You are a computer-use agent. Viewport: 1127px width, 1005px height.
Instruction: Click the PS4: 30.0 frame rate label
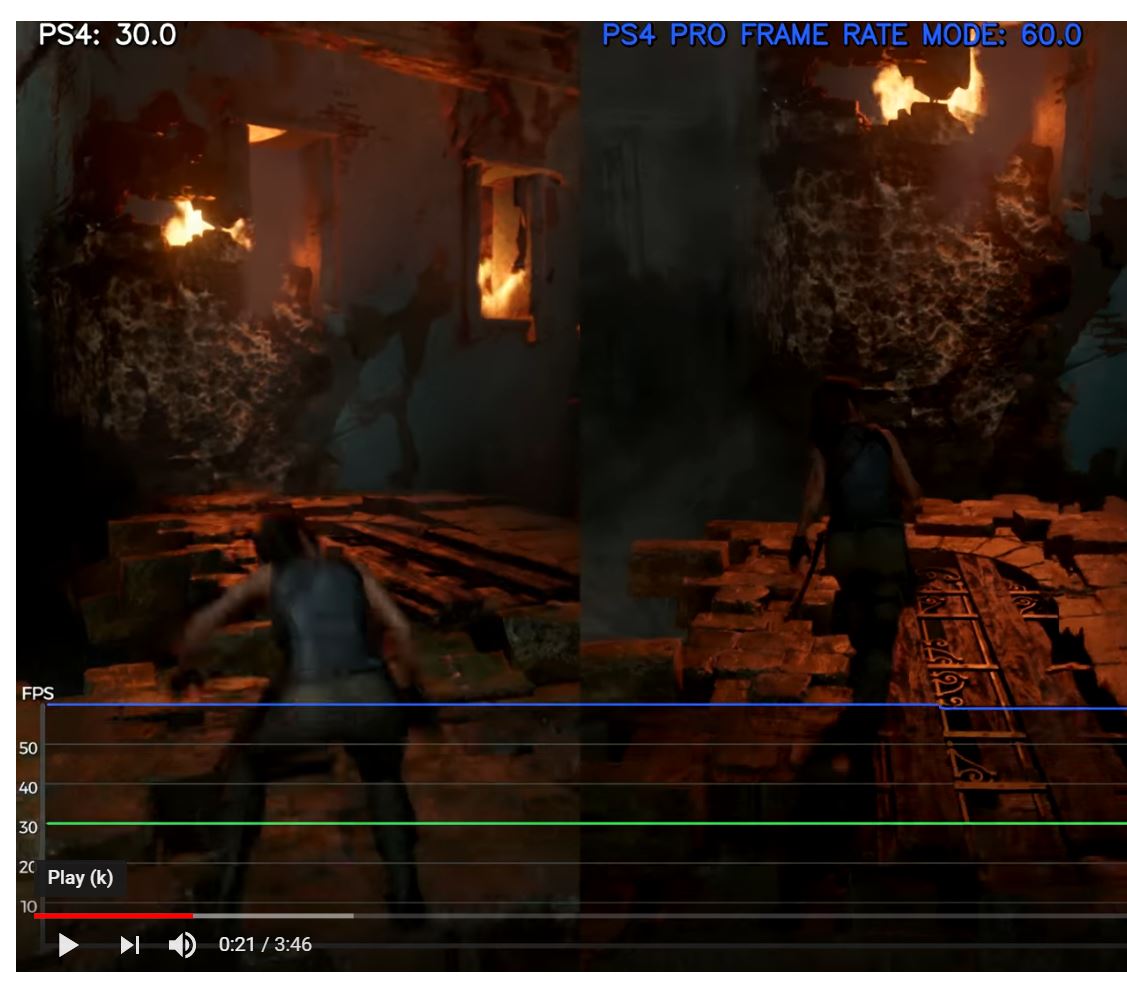point(107,35)
